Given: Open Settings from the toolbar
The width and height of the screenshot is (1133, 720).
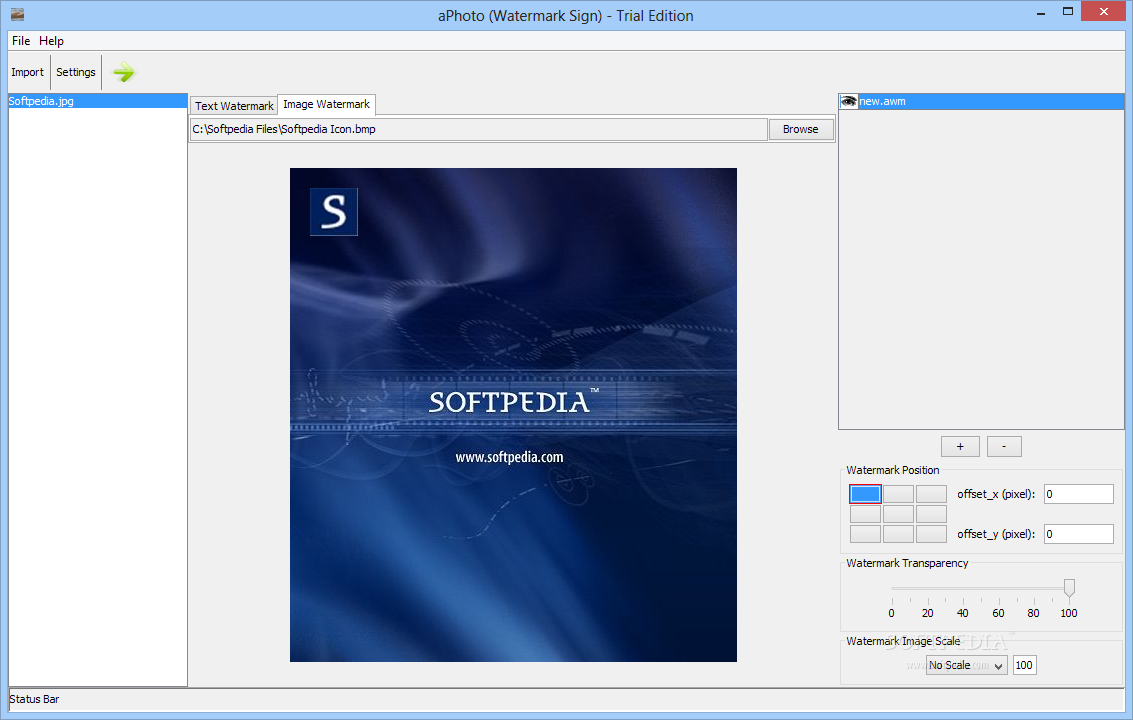Looking at the screenshot, I should point(76,72).
